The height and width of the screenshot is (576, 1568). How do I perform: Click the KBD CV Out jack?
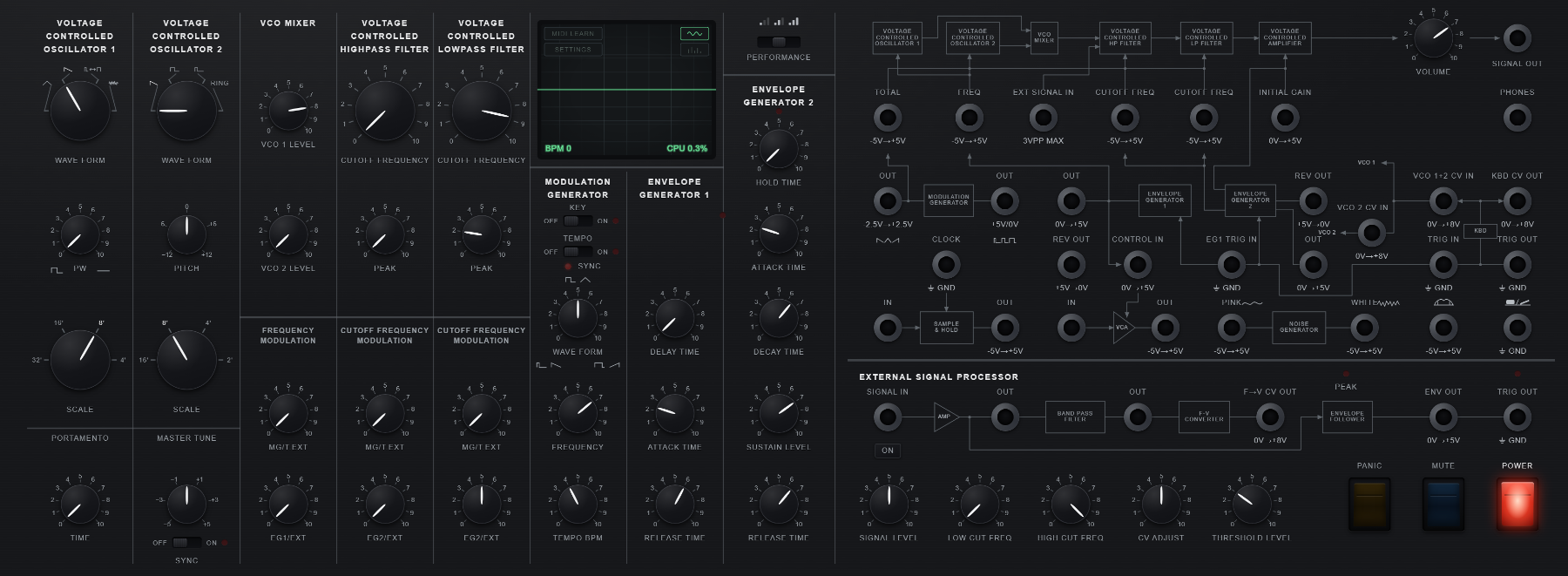(x=1517, y=200)
